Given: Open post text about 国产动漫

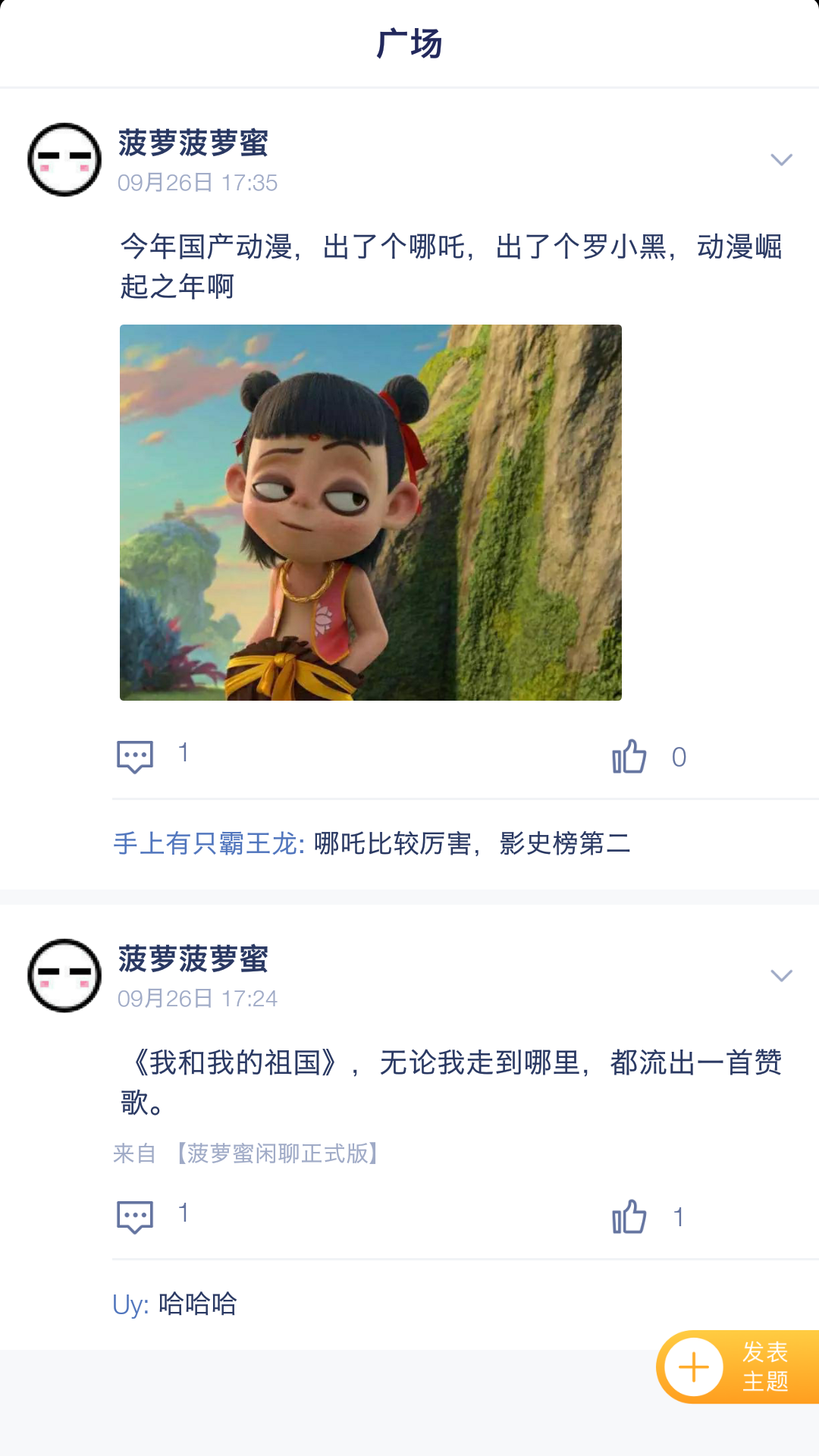Looking at the screenshot, I should click(x=451, y=266).
